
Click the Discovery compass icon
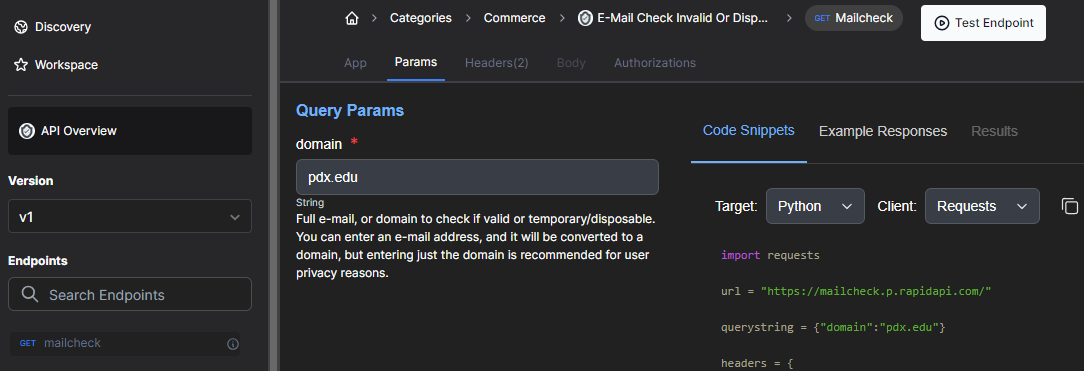point(21,27)
